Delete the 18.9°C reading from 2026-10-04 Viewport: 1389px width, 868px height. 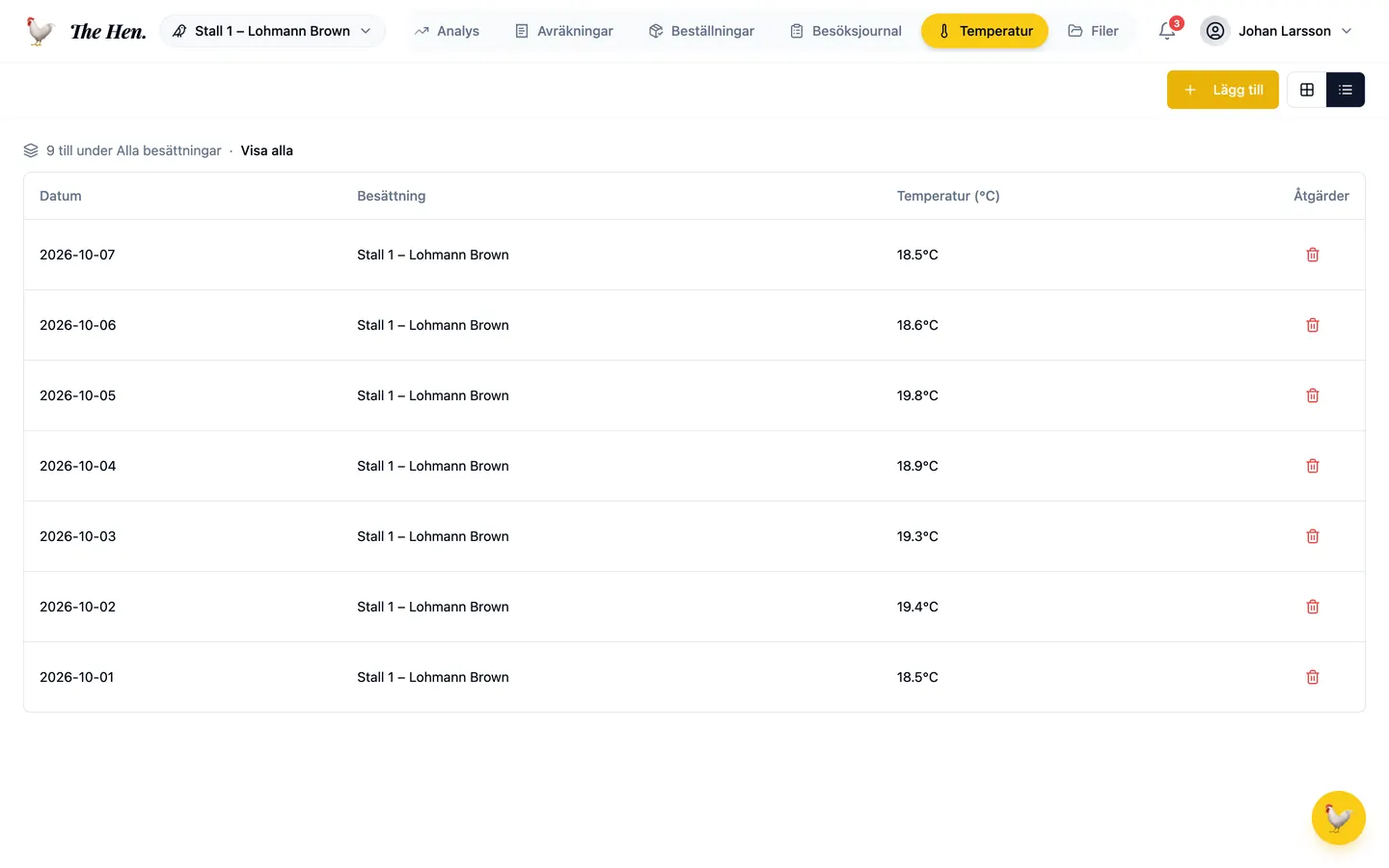[x=1313, y=466]
